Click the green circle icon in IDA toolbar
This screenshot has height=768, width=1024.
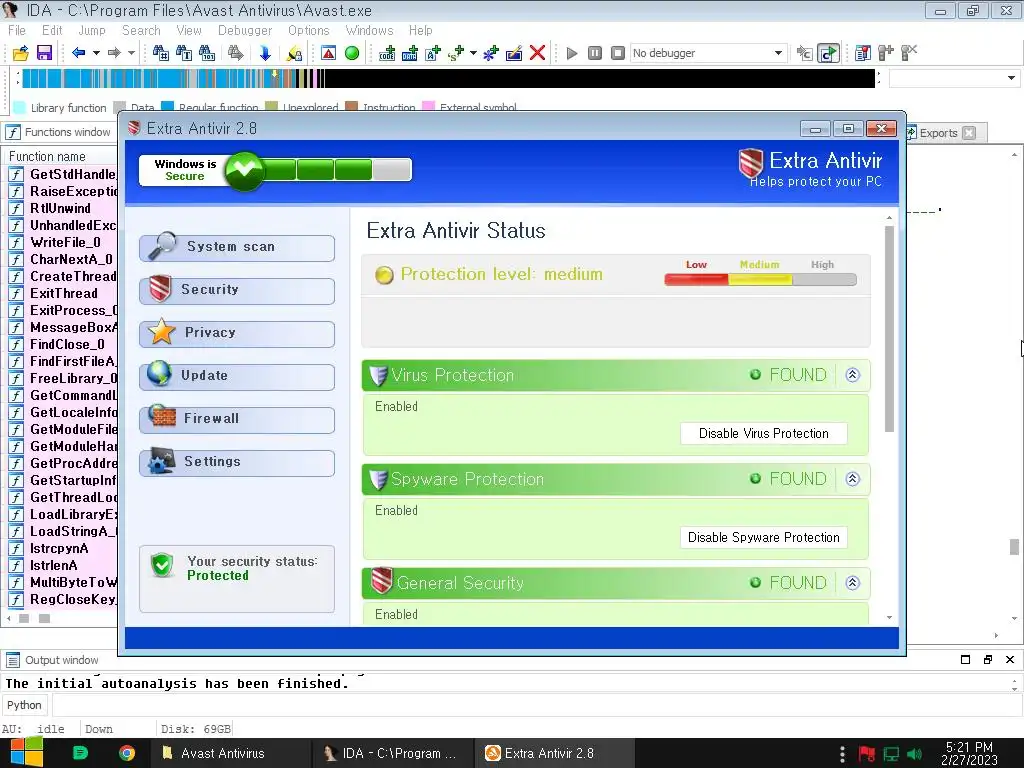pyautogui.click(x=352, y=53)
